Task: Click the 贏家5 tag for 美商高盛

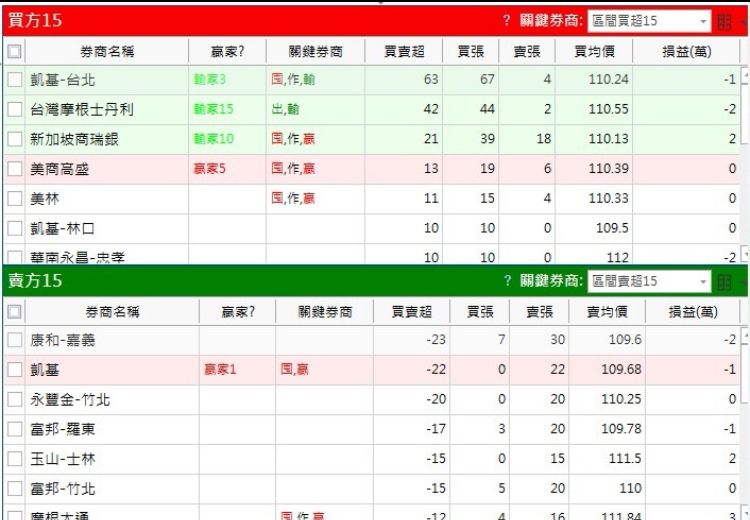Action: click(210, 168)
